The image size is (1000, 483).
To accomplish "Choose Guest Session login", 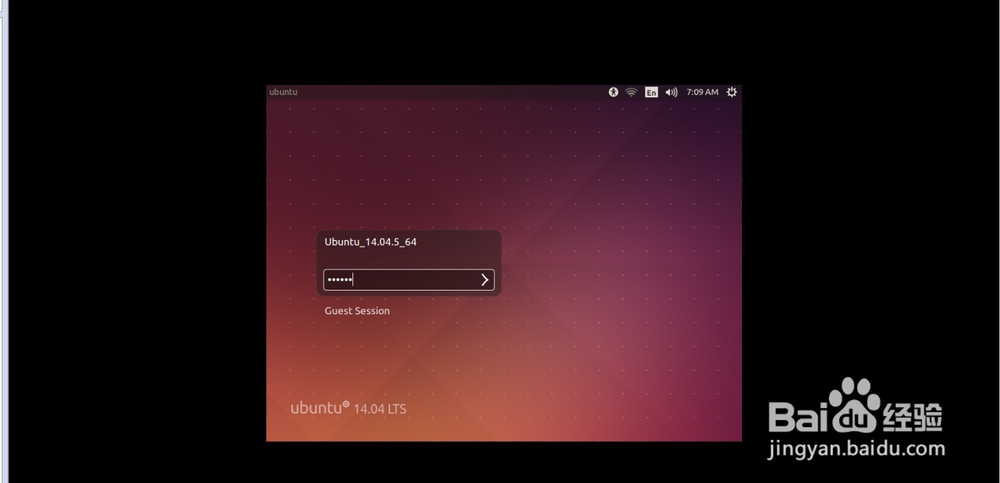I will (x=357, y=311).
